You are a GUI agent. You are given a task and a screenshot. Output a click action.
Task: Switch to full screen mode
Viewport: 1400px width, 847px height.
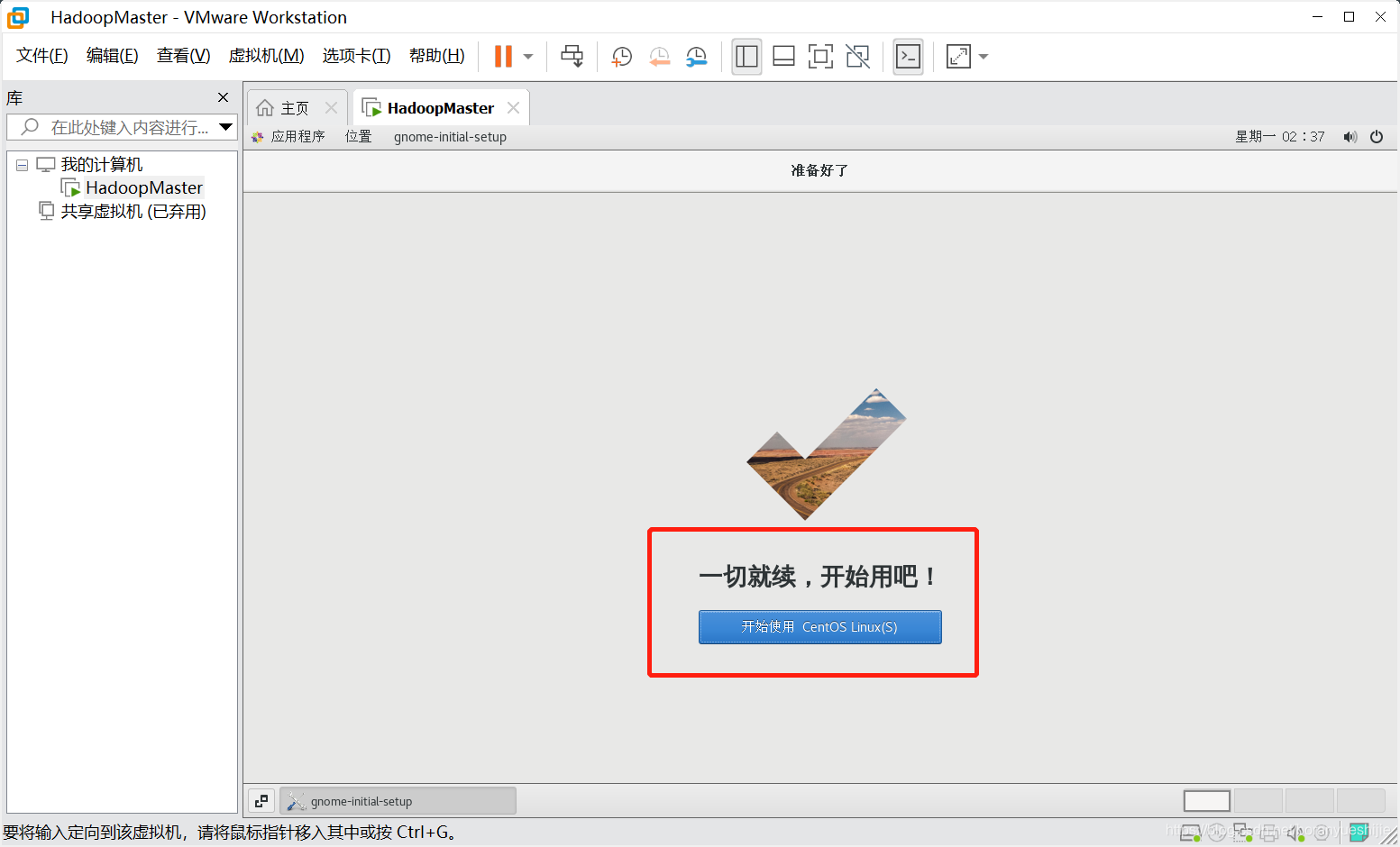(x=820, y=57)
